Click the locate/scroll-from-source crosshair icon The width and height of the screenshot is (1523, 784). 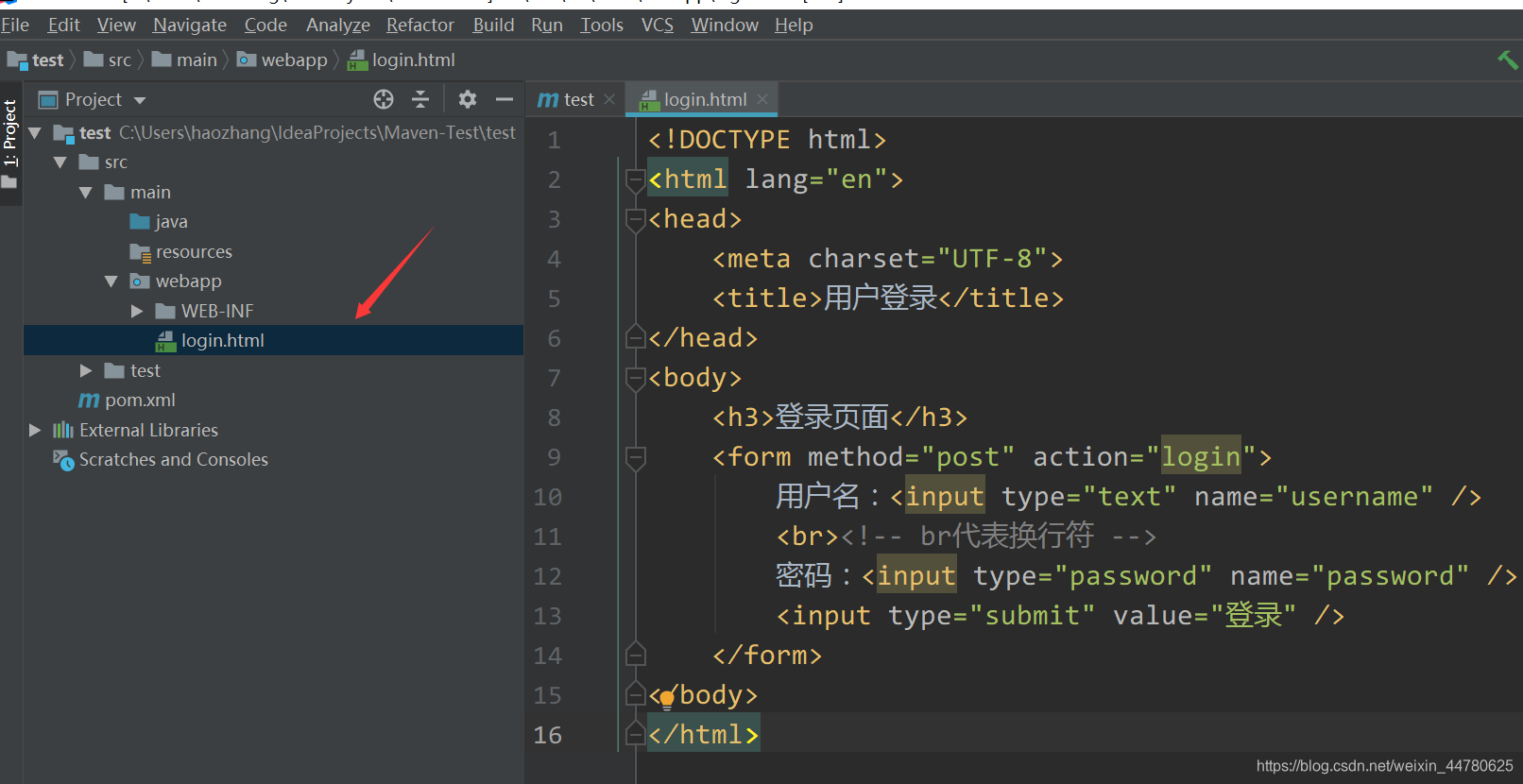tap(384, 99)
